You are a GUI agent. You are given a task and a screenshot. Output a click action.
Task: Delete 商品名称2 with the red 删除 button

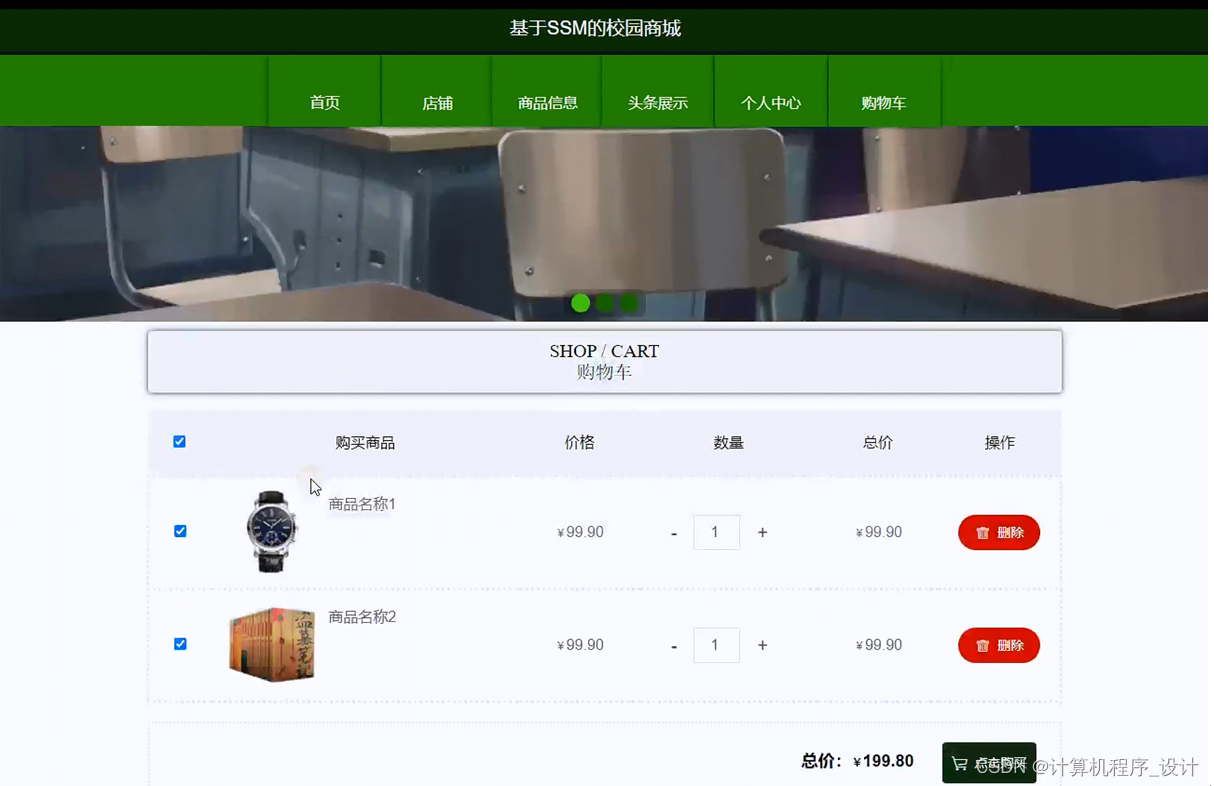click(999, 646)
